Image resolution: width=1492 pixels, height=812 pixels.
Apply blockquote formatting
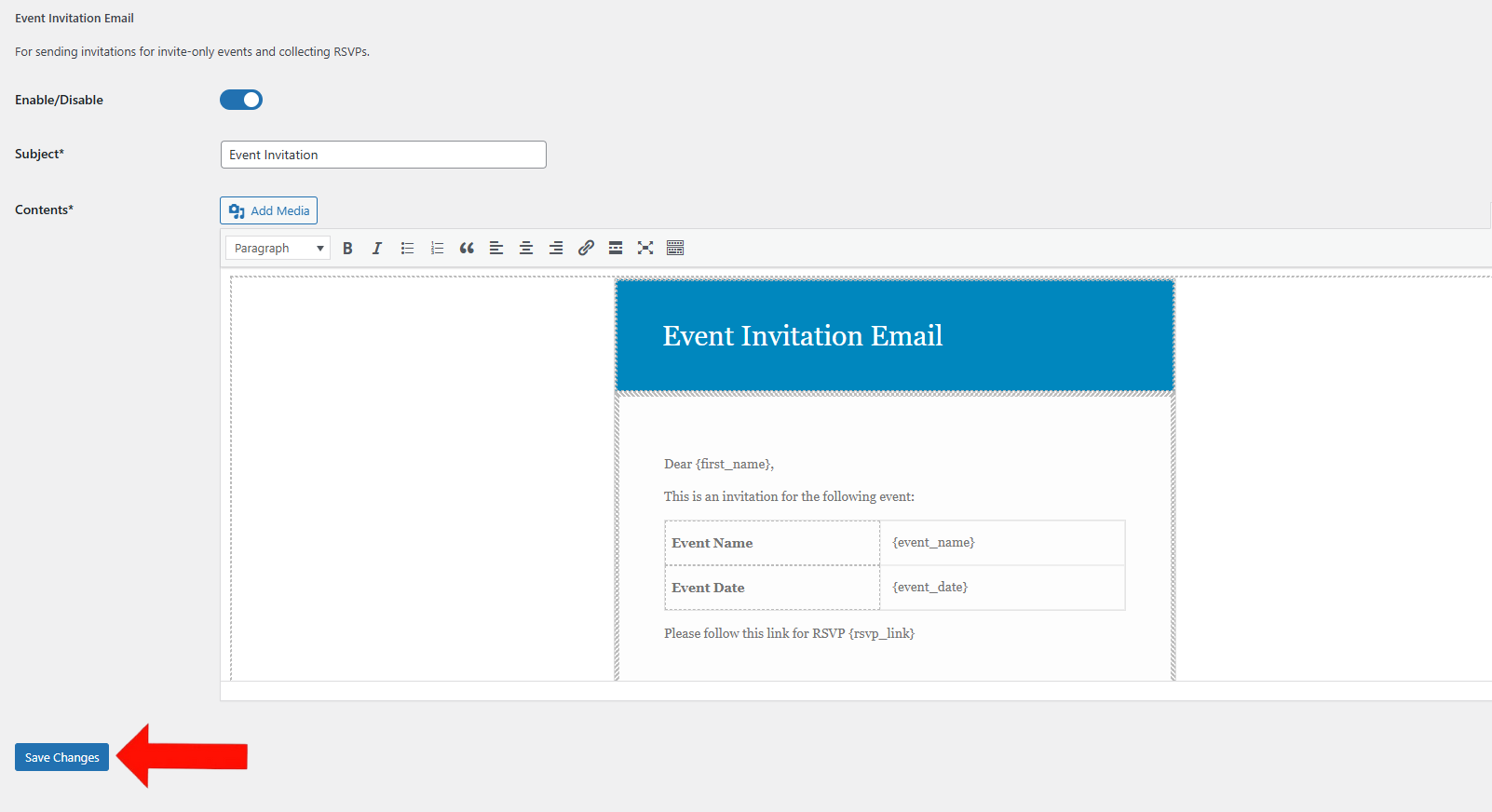point(467,248)
